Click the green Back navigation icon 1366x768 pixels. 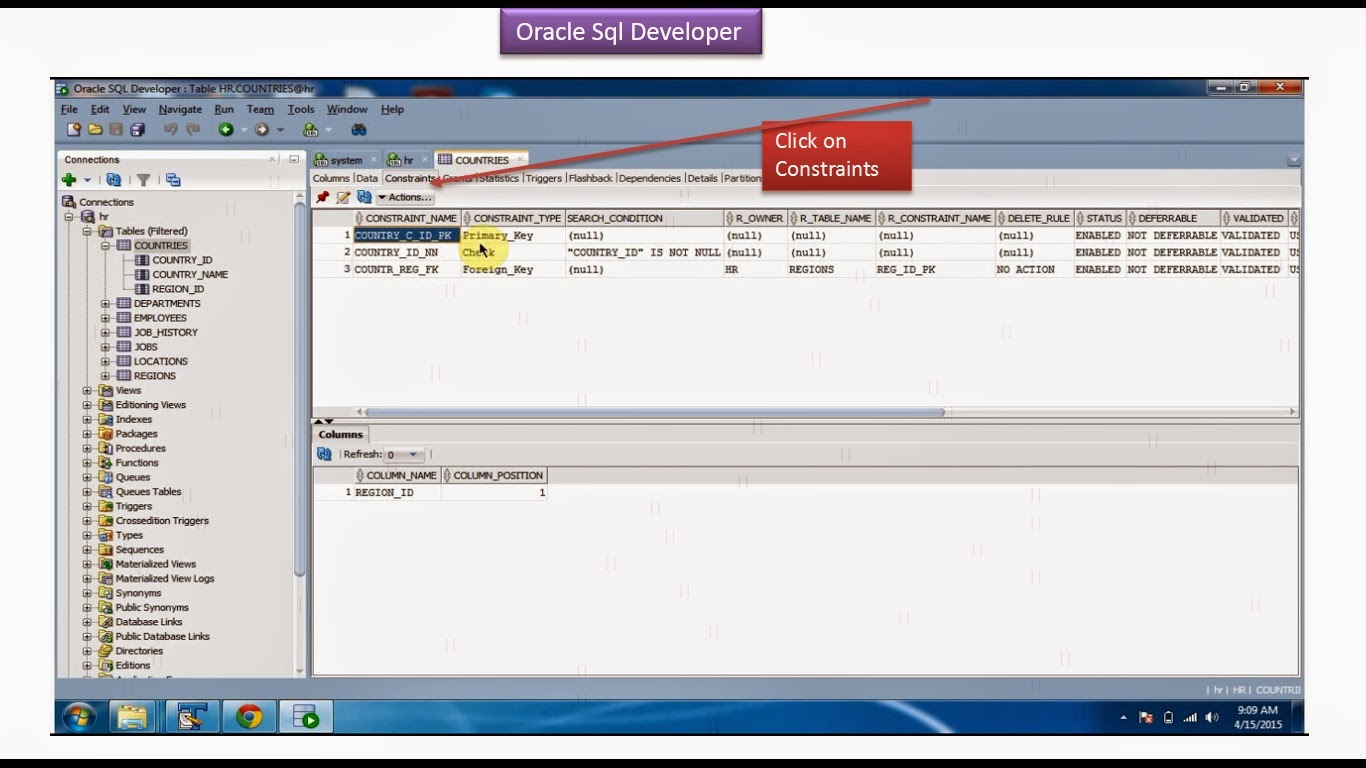pyautogui.click(x=227, y=129)
